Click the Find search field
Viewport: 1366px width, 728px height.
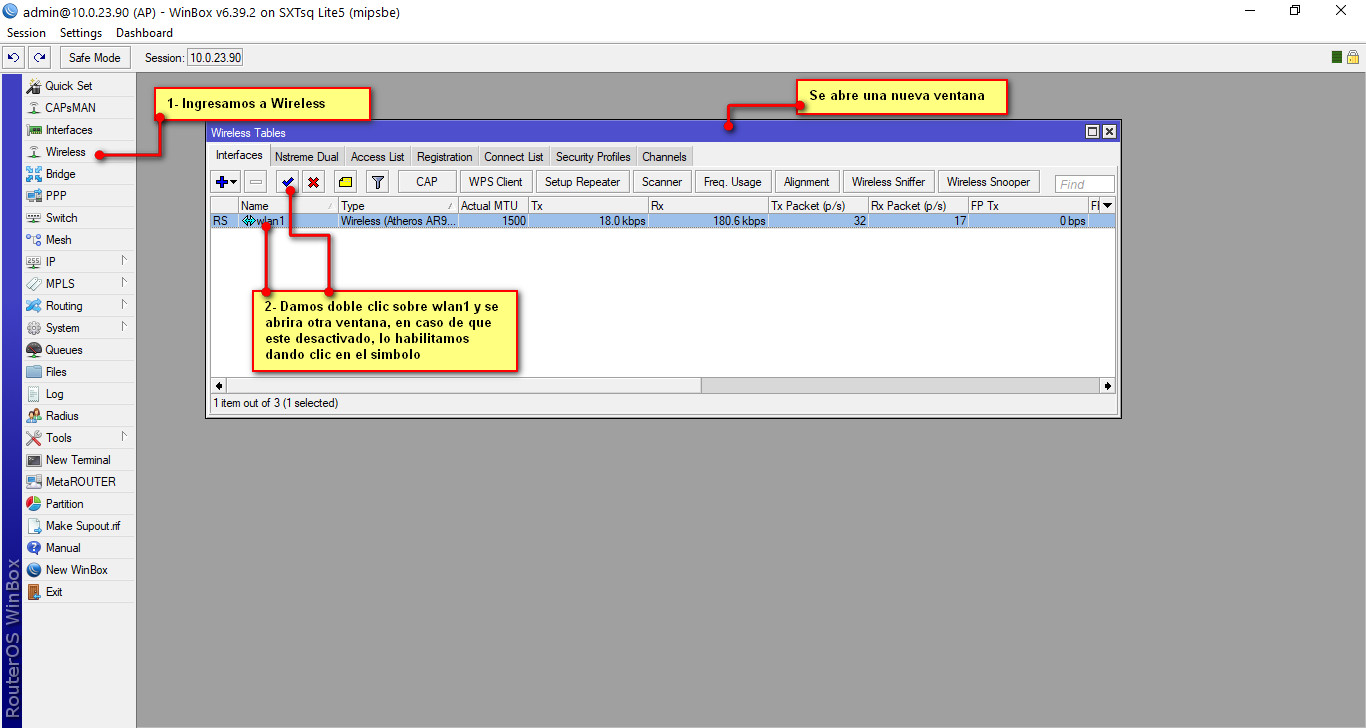coord(1084,184)
